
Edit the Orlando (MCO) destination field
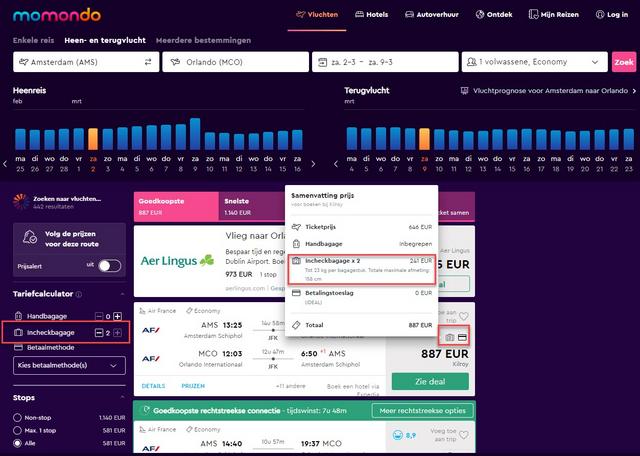(x=236, y=62)
